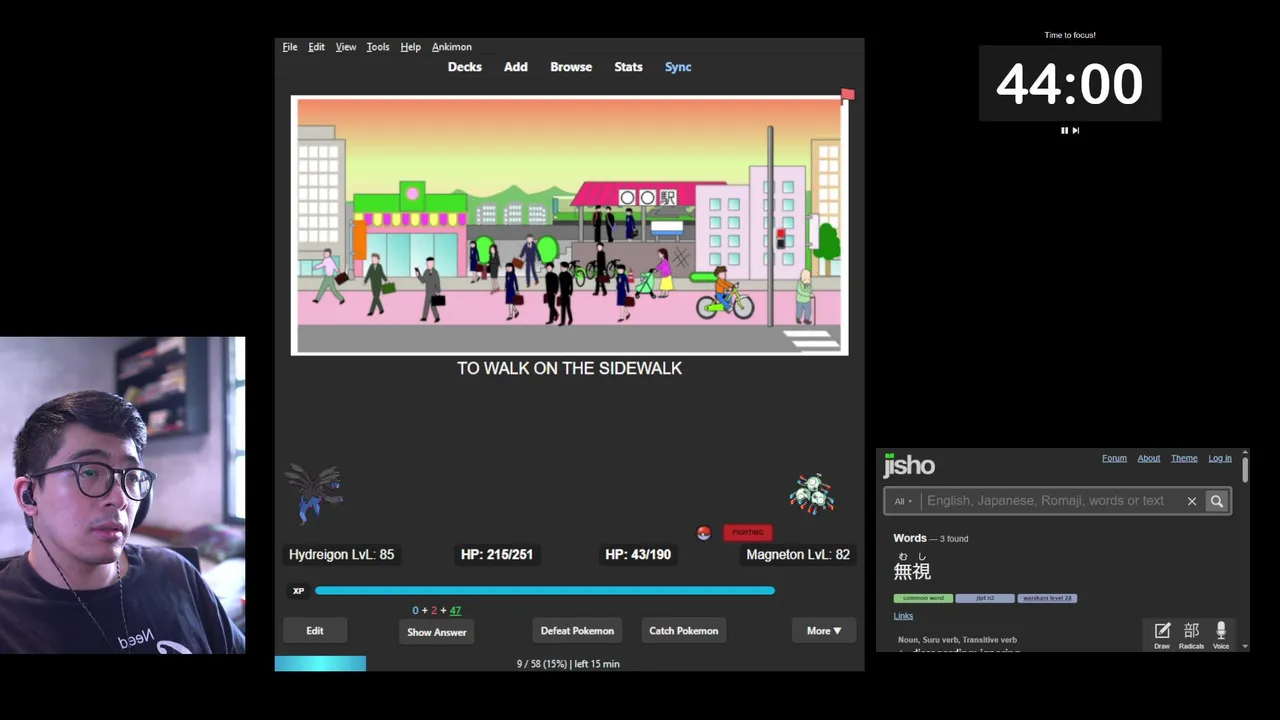Screen dimensions: 1280x720
Task: Click the street scene card image
Action: (570, 225)
